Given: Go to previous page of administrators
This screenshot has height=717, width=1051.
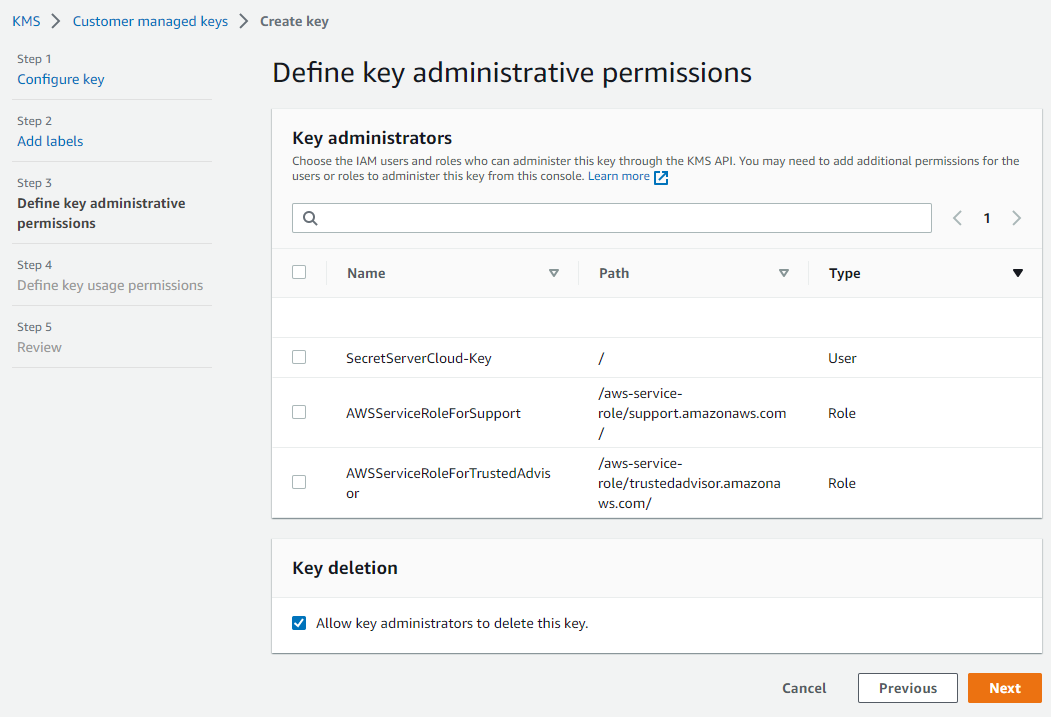Looking at the screenshot, I should (x=957, y=218).
